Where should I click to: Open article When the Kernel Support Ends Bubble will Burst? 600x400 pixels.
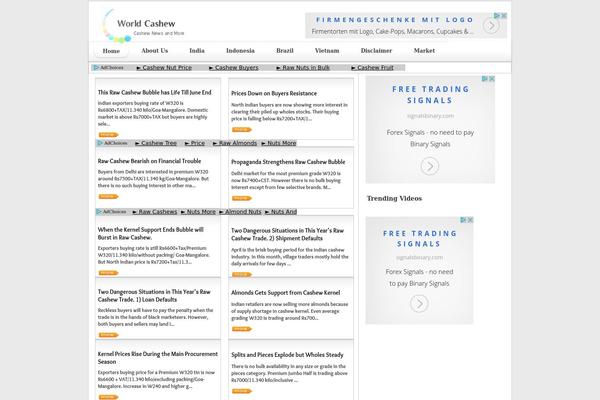pos(151,233)
